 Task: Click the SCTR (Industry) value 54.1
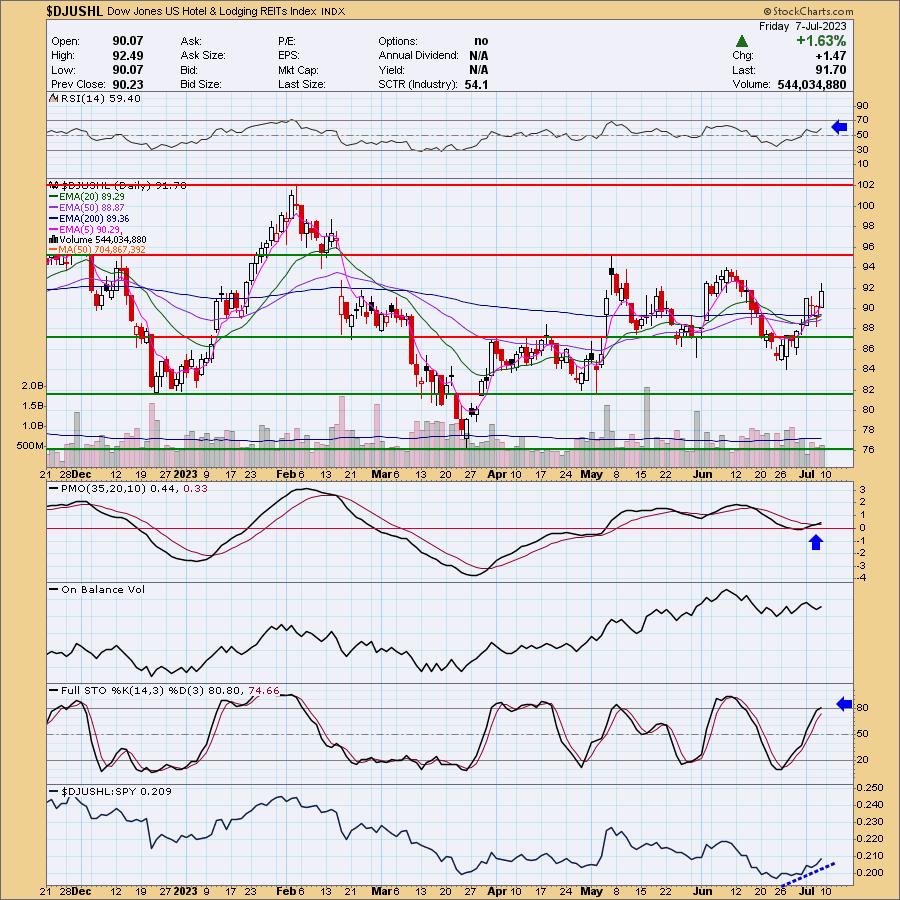tap(476, 84)
